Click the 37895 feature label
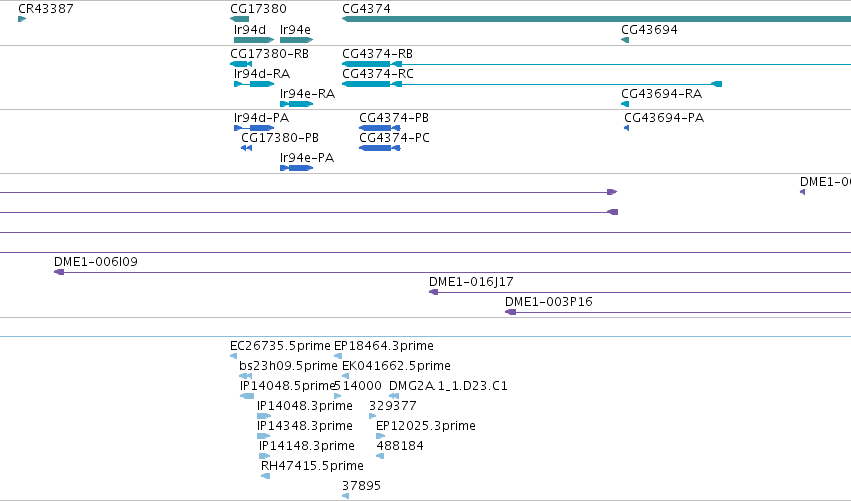Image resolution: width=851 pixels, height=501 pixels. (361, 486)
